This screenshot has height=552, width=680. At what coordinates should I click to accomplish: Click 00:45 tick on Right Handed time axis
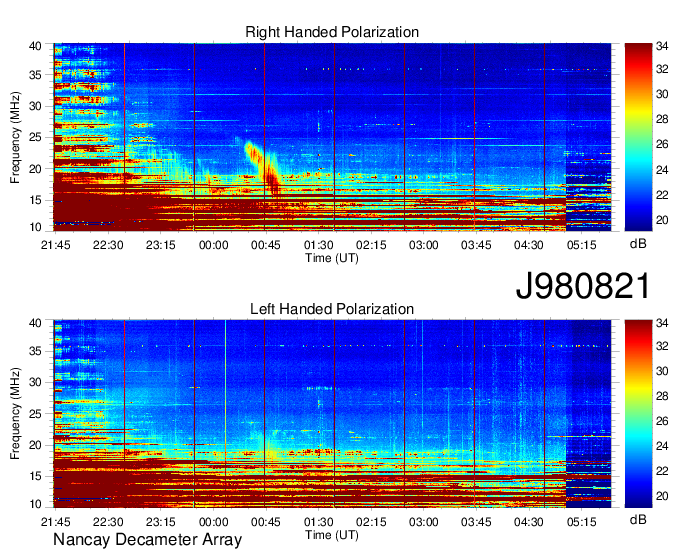point(266,245)
